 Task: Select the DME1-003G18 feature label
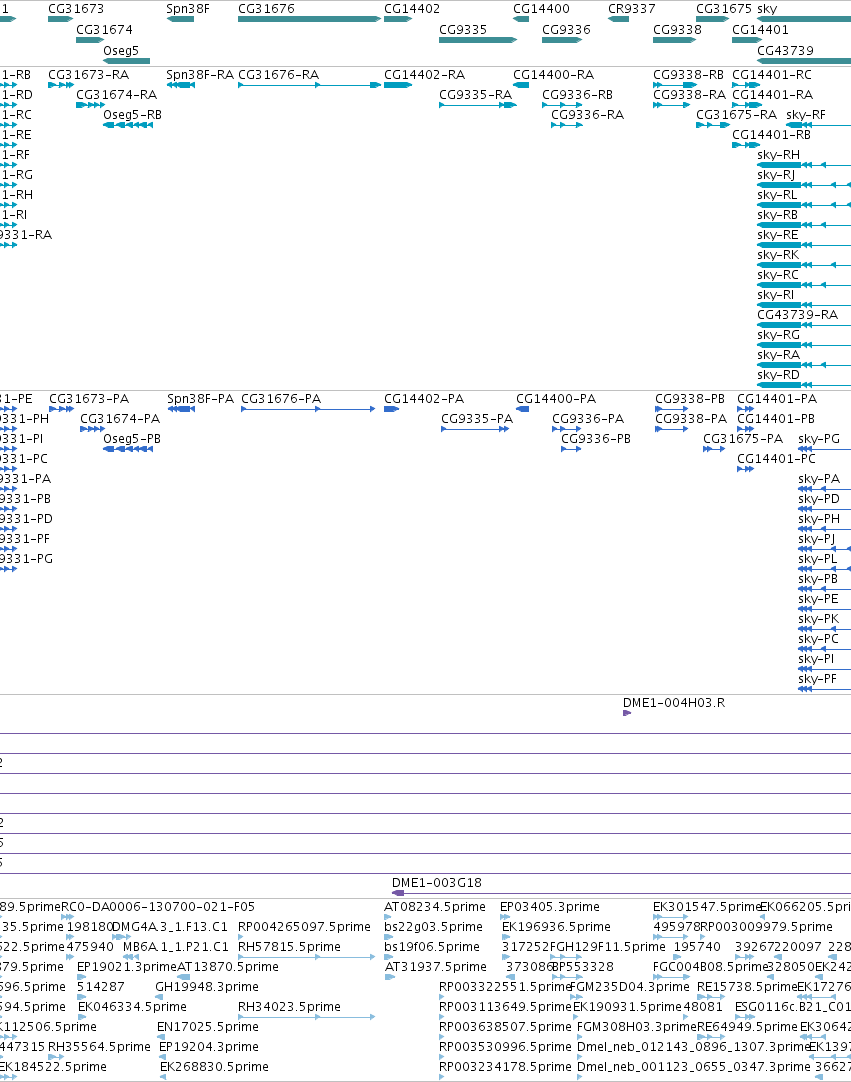tap(437, 883)
